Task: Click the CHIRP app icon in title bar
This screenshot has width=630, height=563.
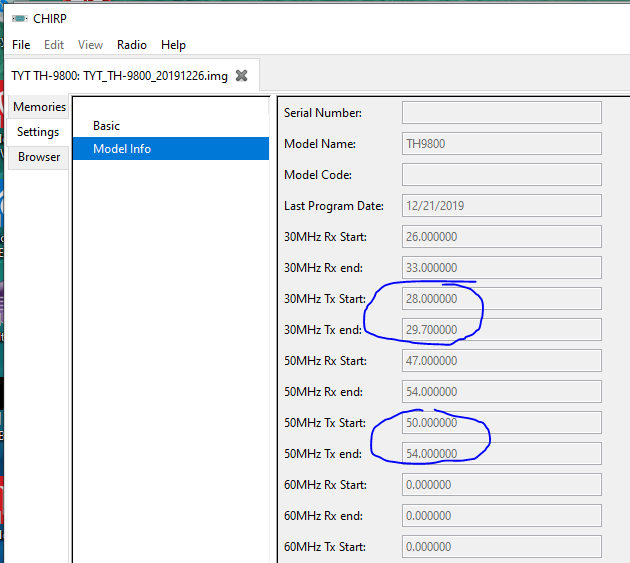Action: [20, 18]
